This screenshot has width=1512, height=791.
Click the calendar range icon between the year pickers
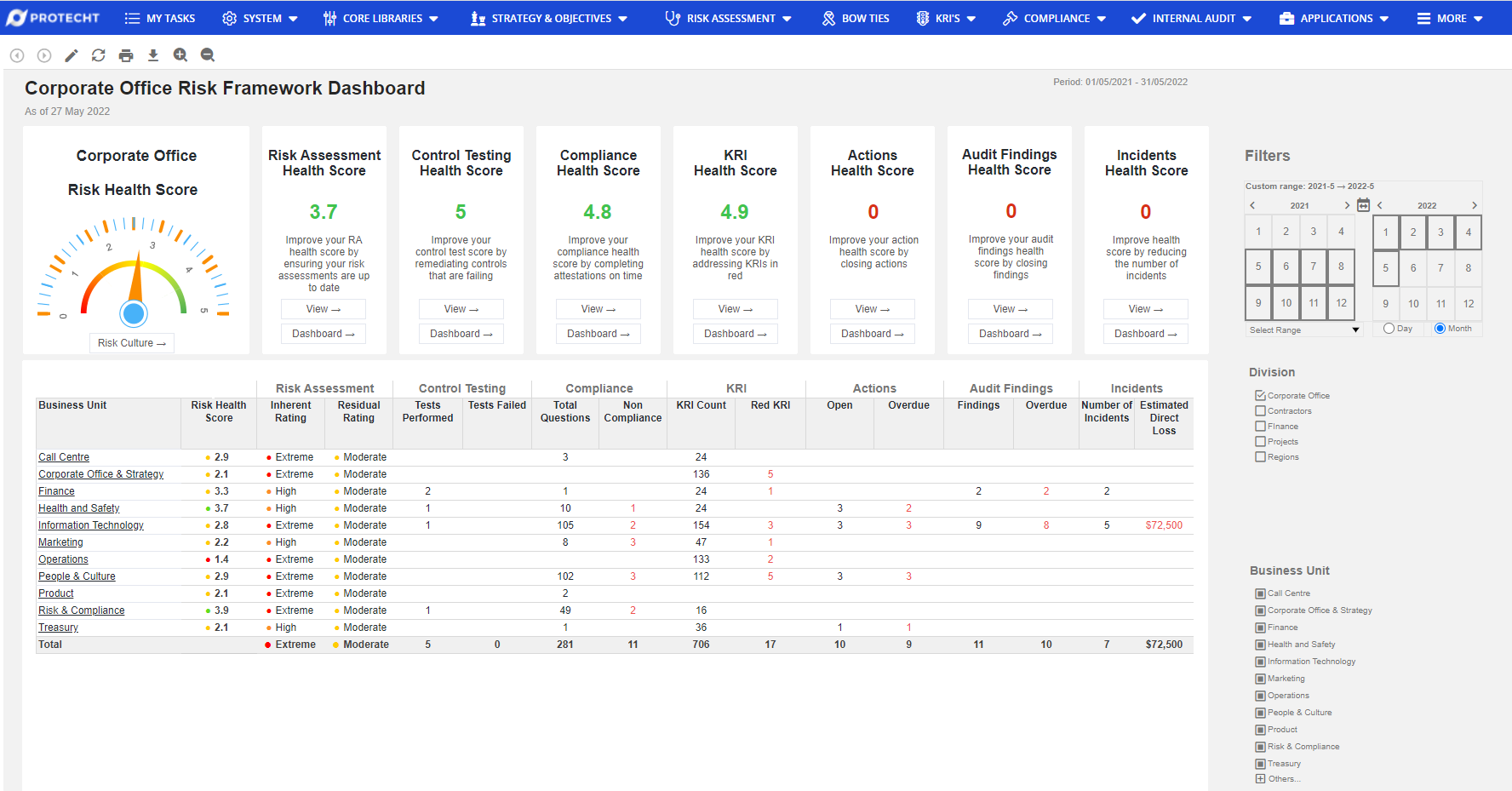pyautogui.click(x=1366, y=204)
